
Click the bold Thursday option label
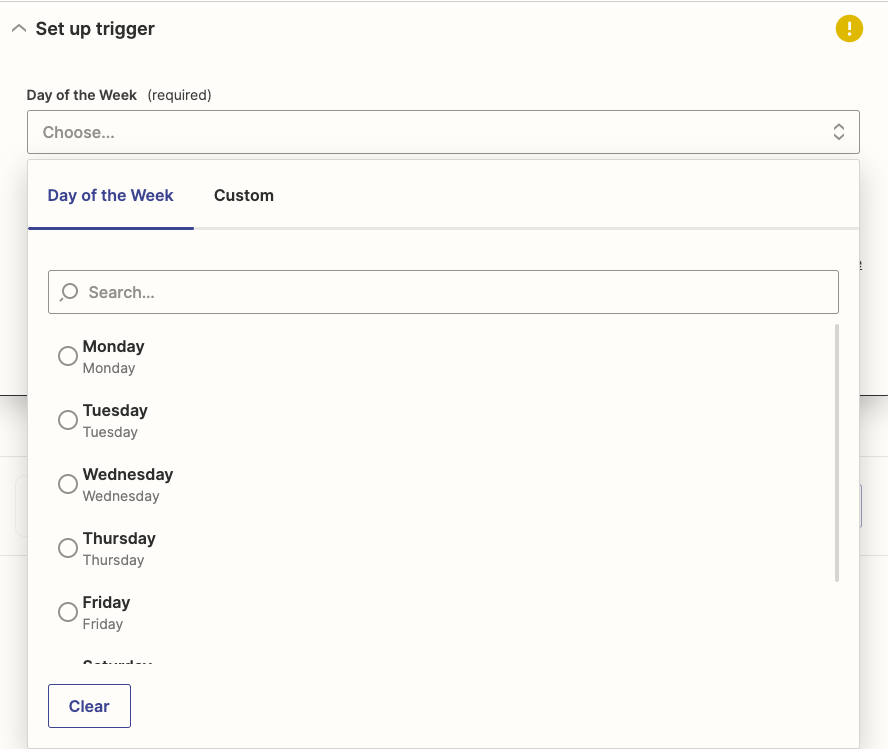click(119, 538)
